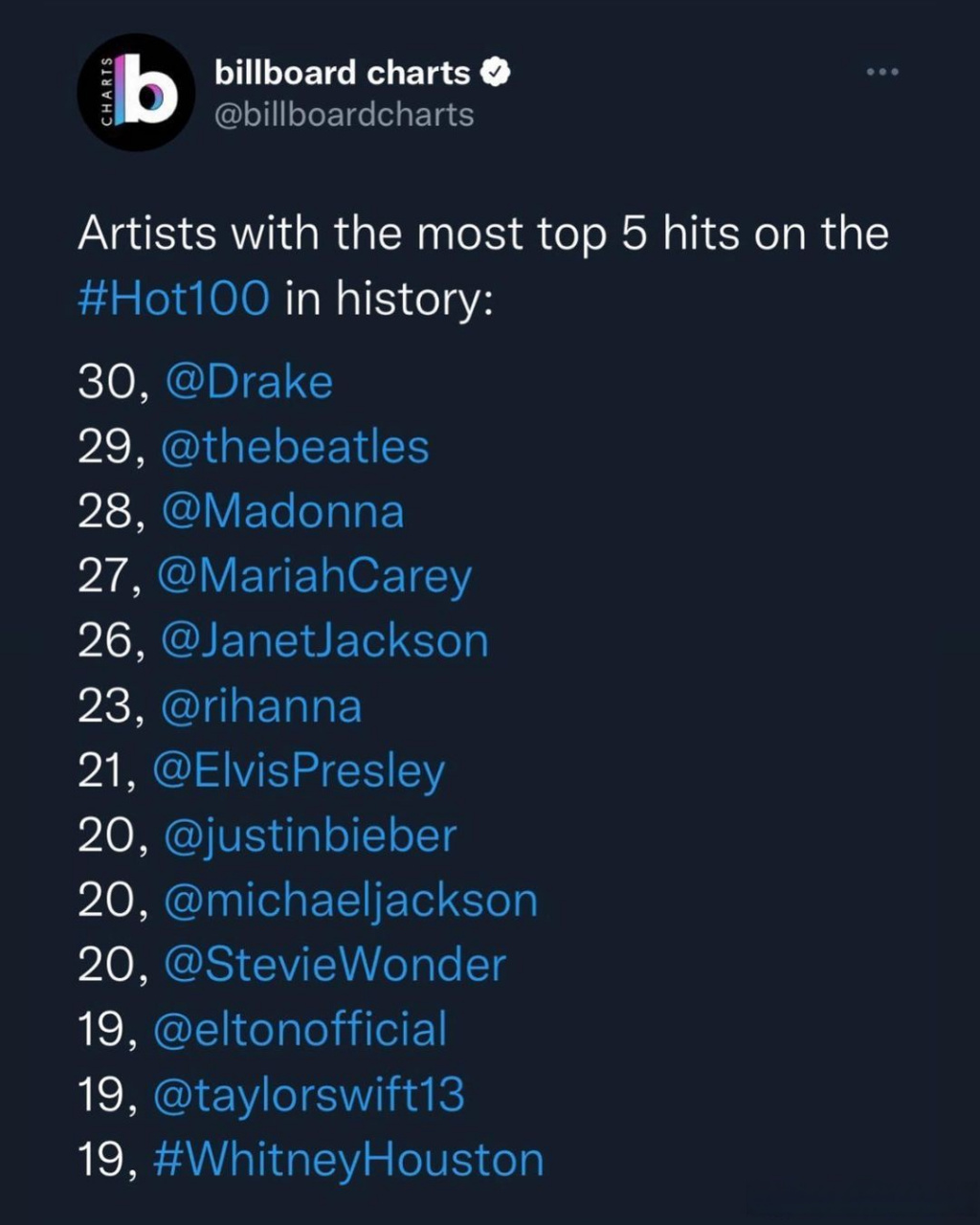The height and width of the screenshot is (1225, 980).
Task: Go to the @taylorswift13 mention
Action: tap(308, 1095)
